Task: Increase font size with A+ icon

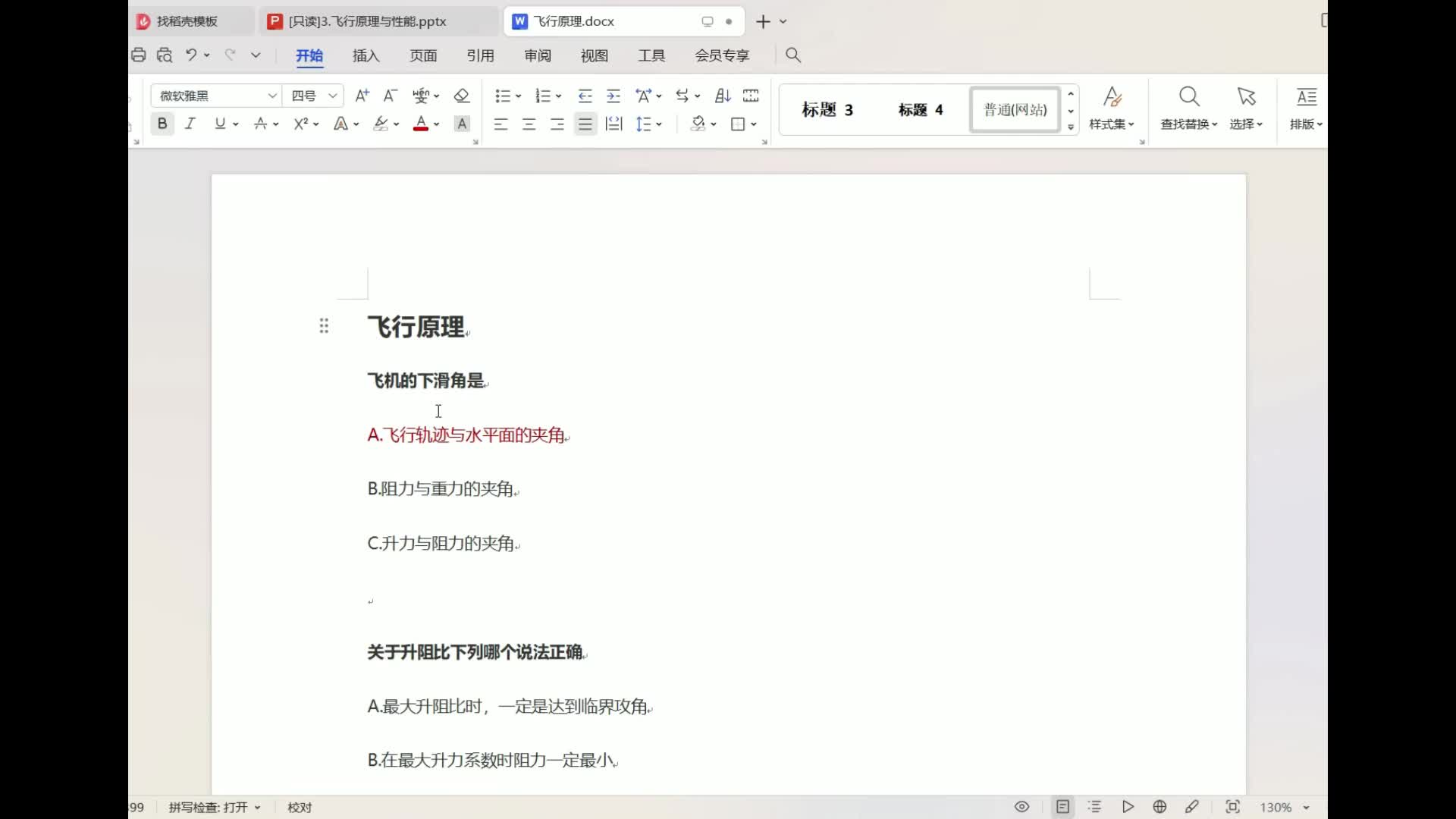Action: tap(362, 96)
